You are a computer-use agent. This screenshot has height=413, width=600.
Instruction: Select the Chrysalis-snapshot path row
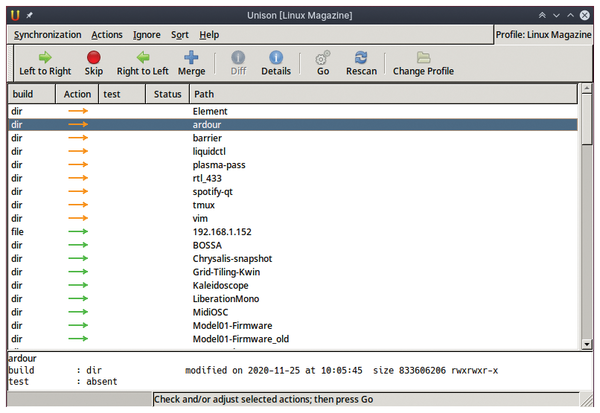[x=293, y=258]
